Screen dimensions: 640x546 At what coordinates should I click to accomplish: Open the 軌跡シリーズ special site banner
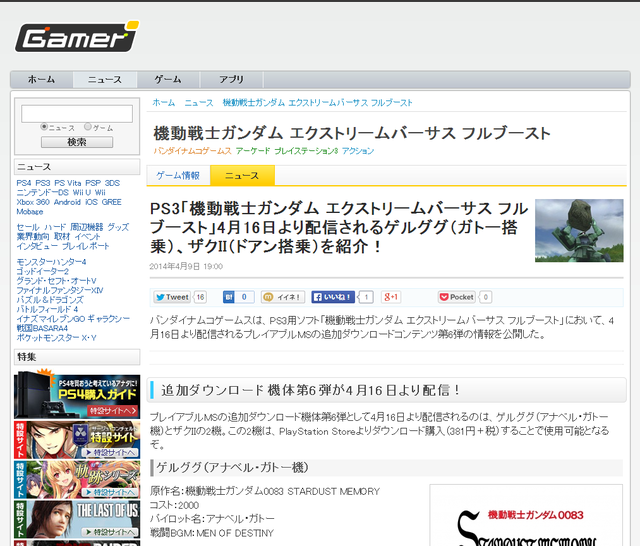pos(77,479)
